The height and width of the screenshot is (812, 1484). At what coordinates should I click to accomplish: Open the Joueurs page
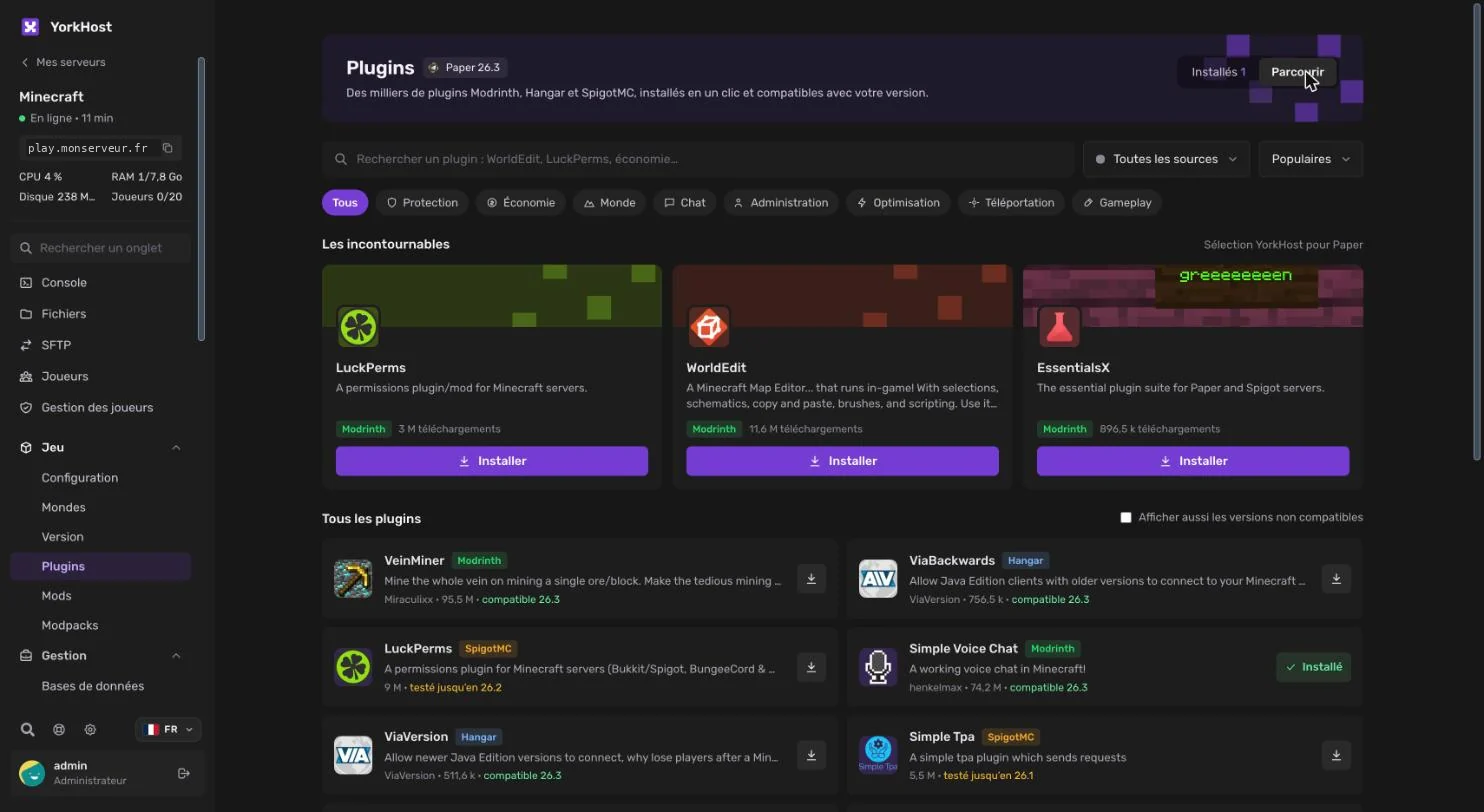100,376
